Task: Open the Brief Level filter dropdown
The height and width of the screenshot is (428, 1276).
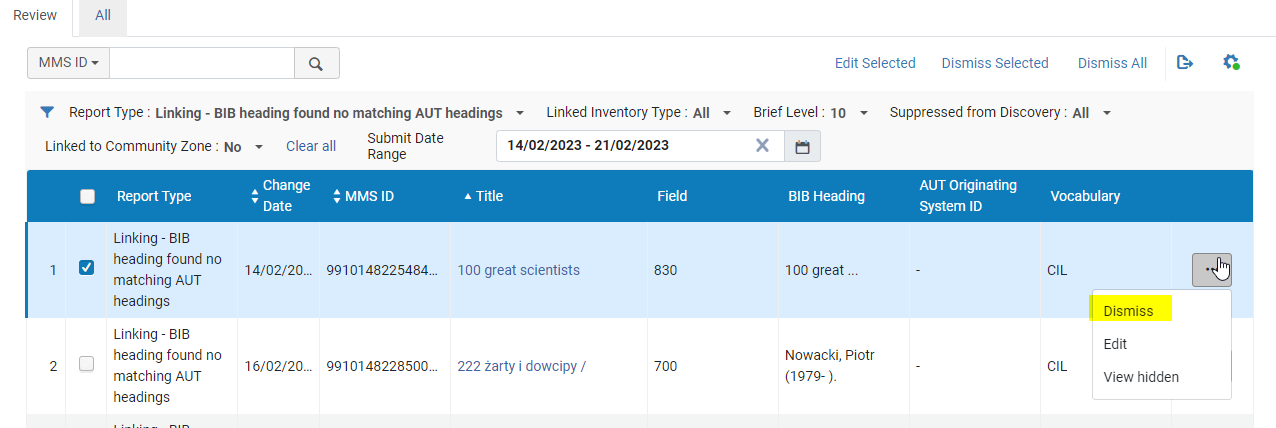Action: [864, 113]
